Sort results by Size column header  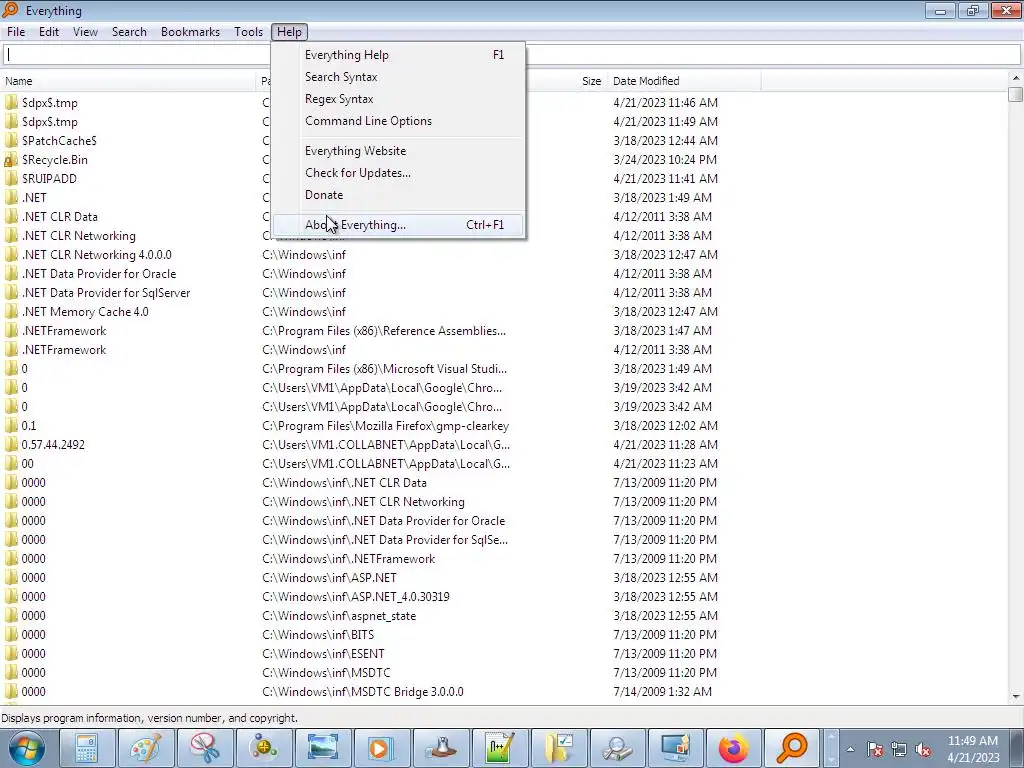click(x=592, y=81)
